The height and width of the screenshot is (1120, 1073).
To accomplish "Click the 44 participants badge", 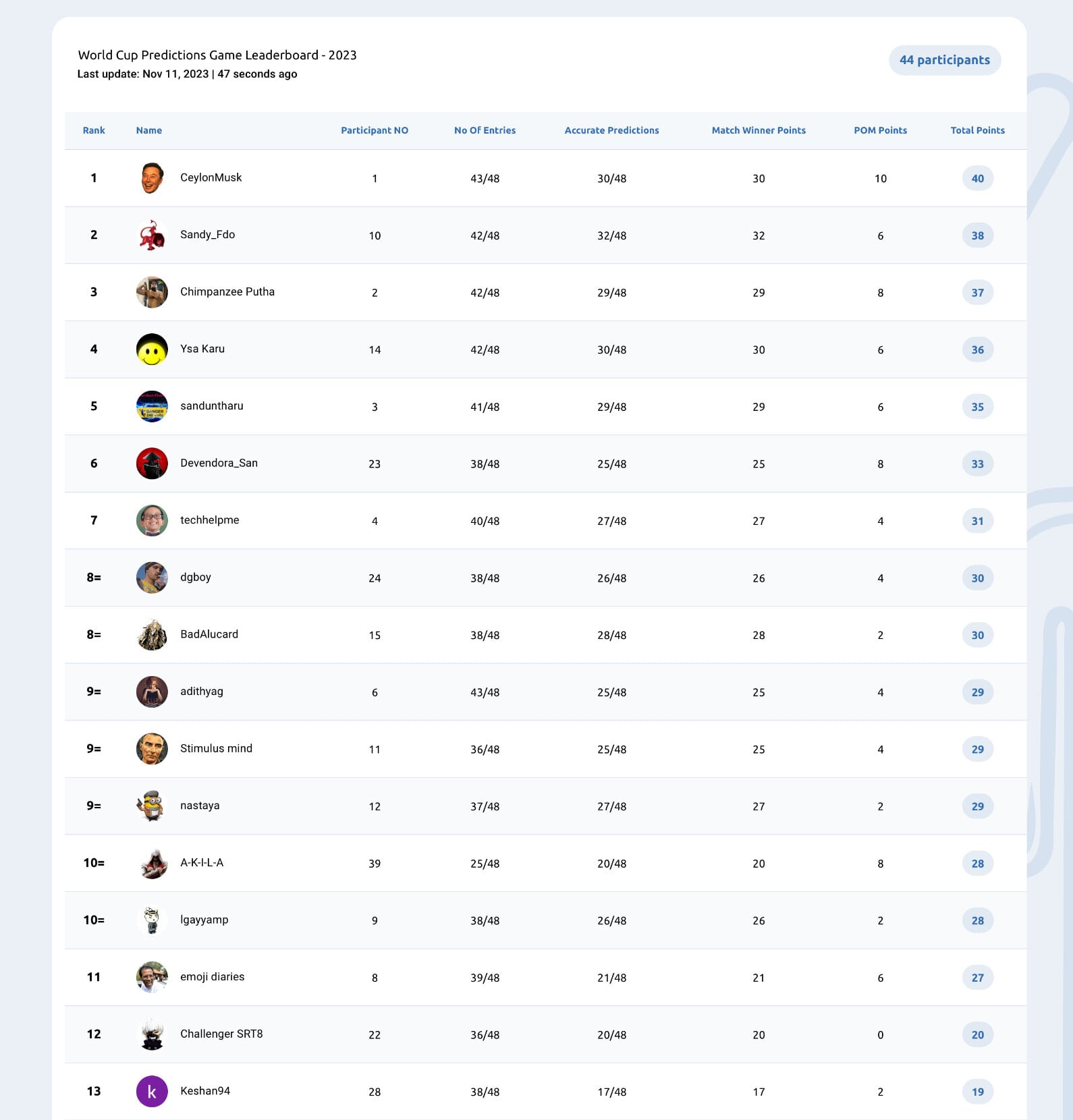I will coord(945,60).
